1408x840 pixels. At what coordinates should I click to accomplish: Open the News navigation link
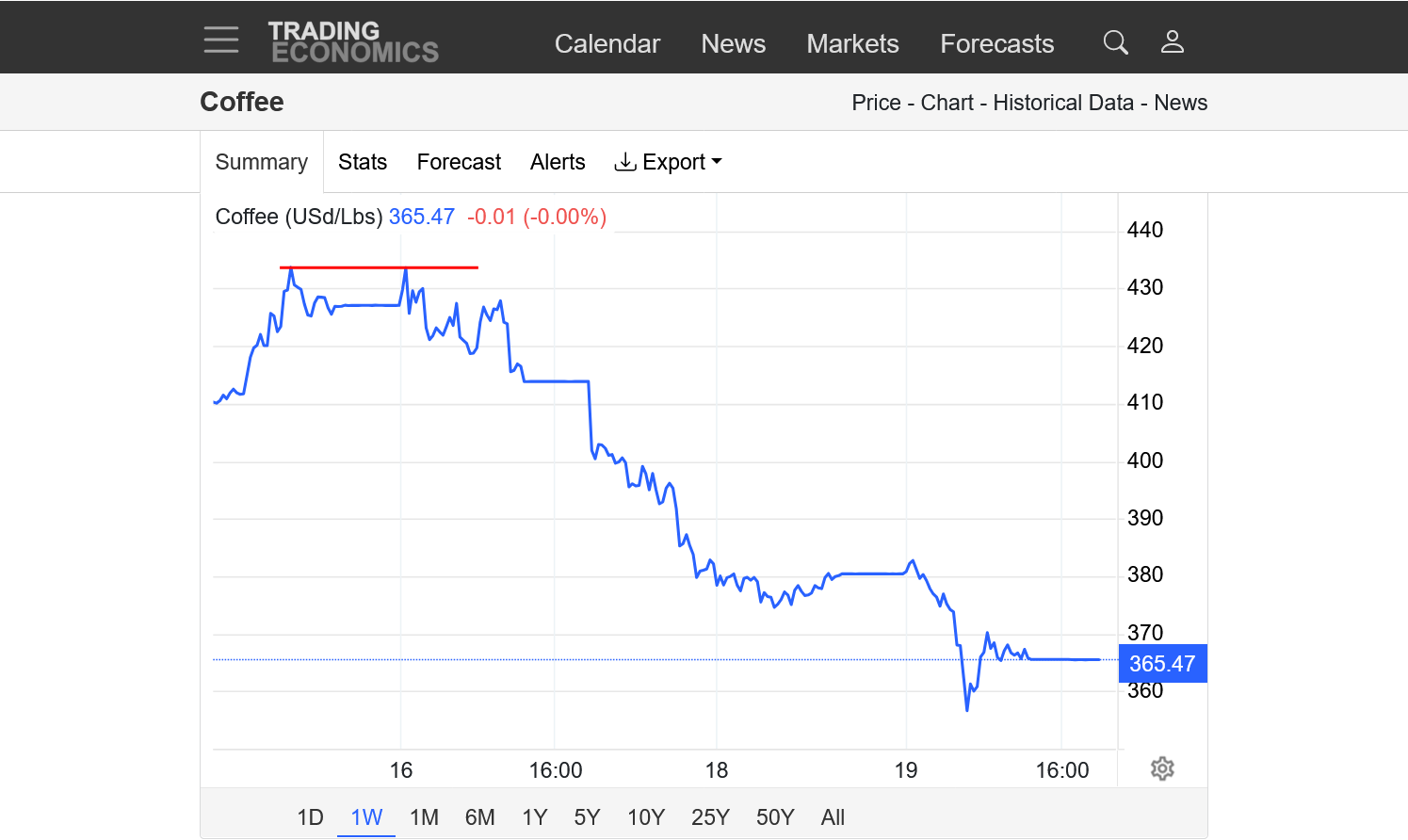[733, 43]
